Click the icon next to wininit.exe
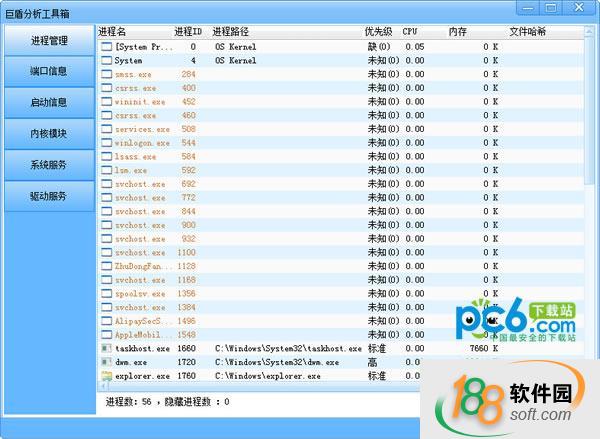This screenshot has height=439, width=600. click(106, 101)
